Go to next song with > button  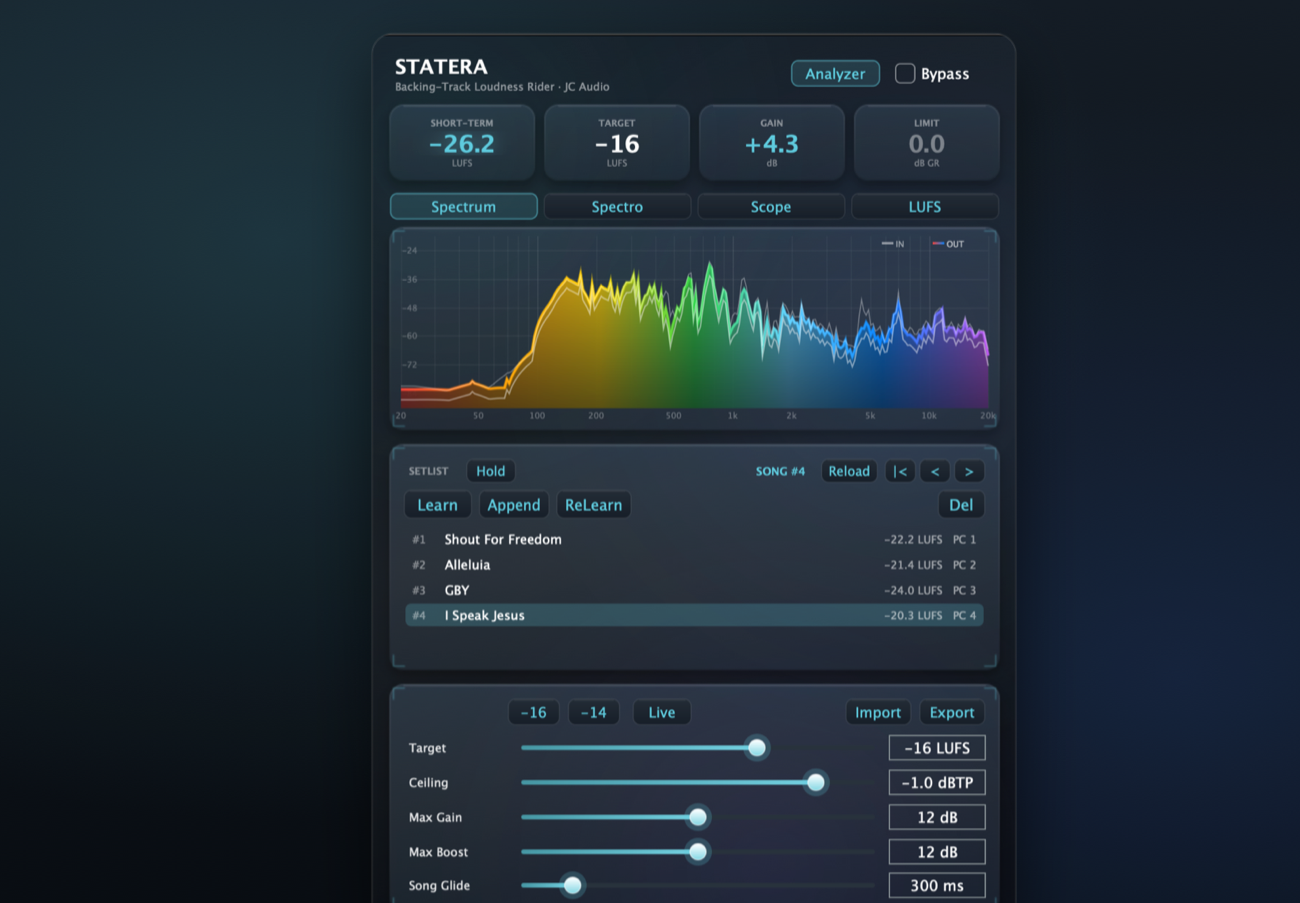pos(969,471)
